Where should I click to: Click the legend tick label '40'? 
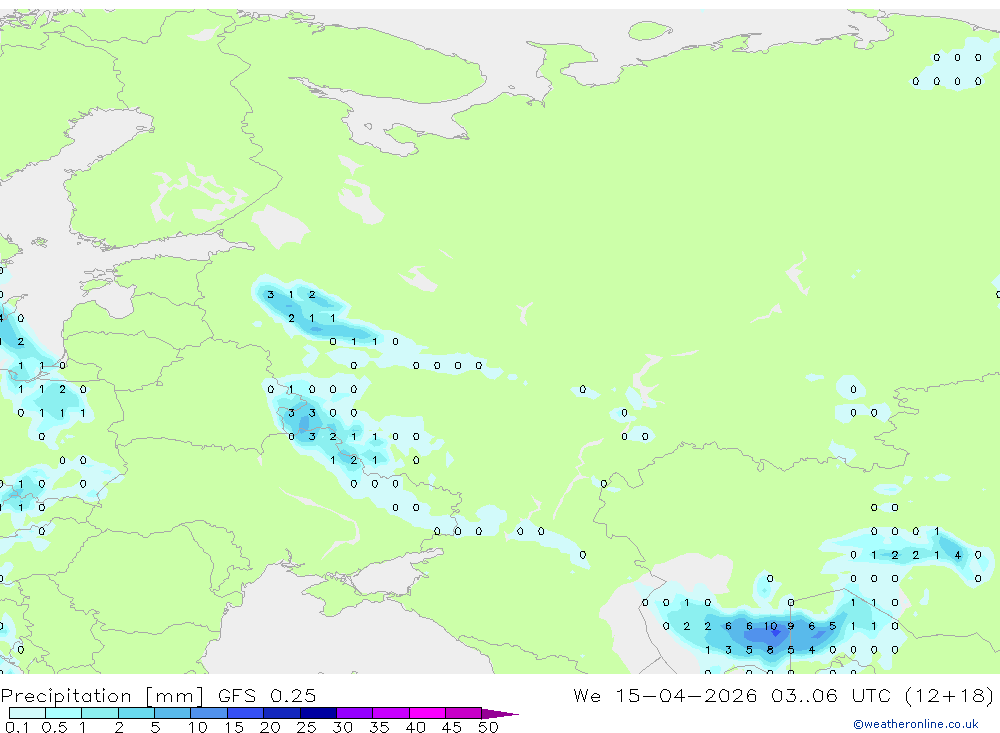pos(416,727)
